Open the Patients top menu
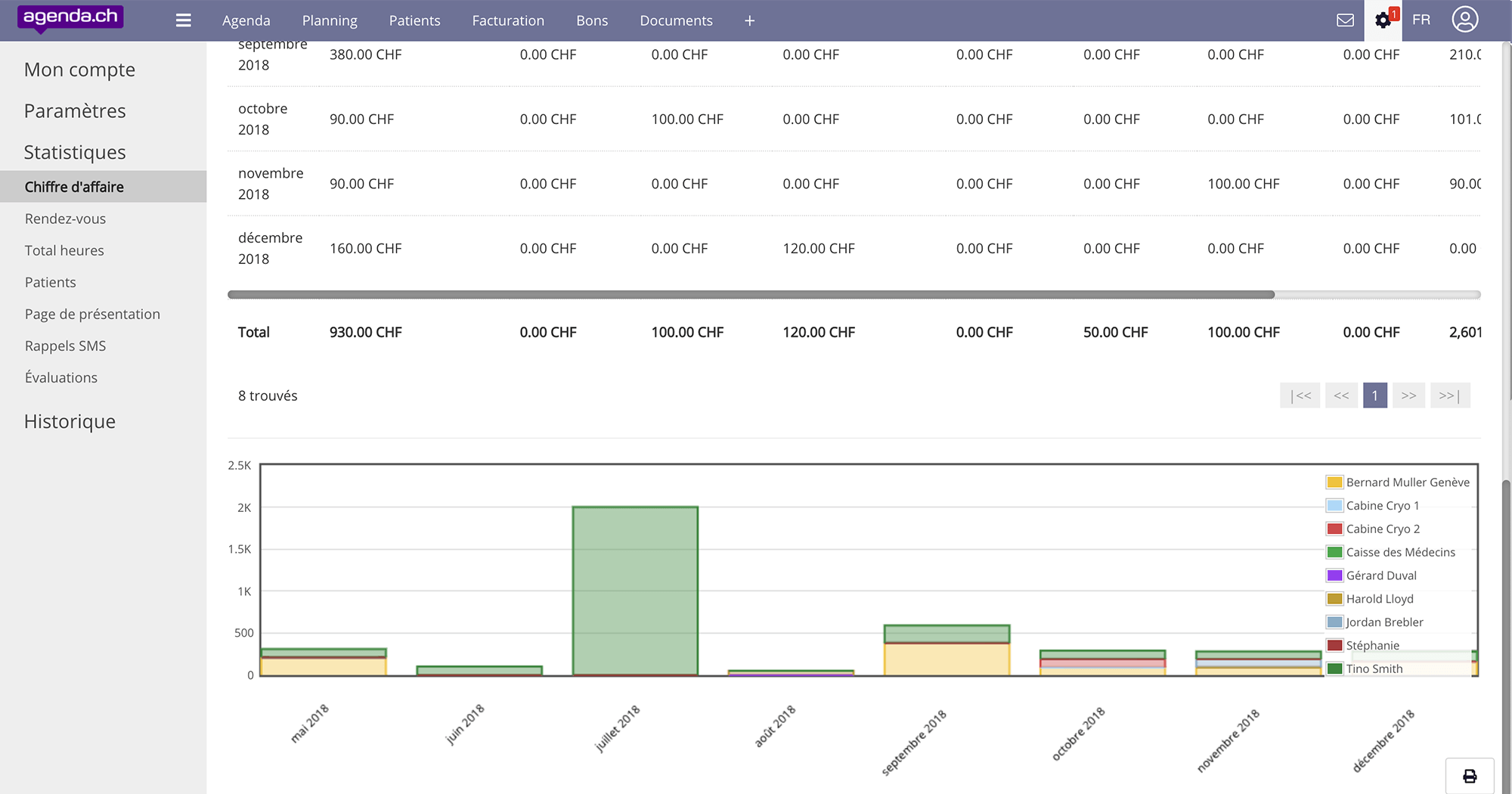This screenshot has width=1512, height=794. [x=414, y=20]
